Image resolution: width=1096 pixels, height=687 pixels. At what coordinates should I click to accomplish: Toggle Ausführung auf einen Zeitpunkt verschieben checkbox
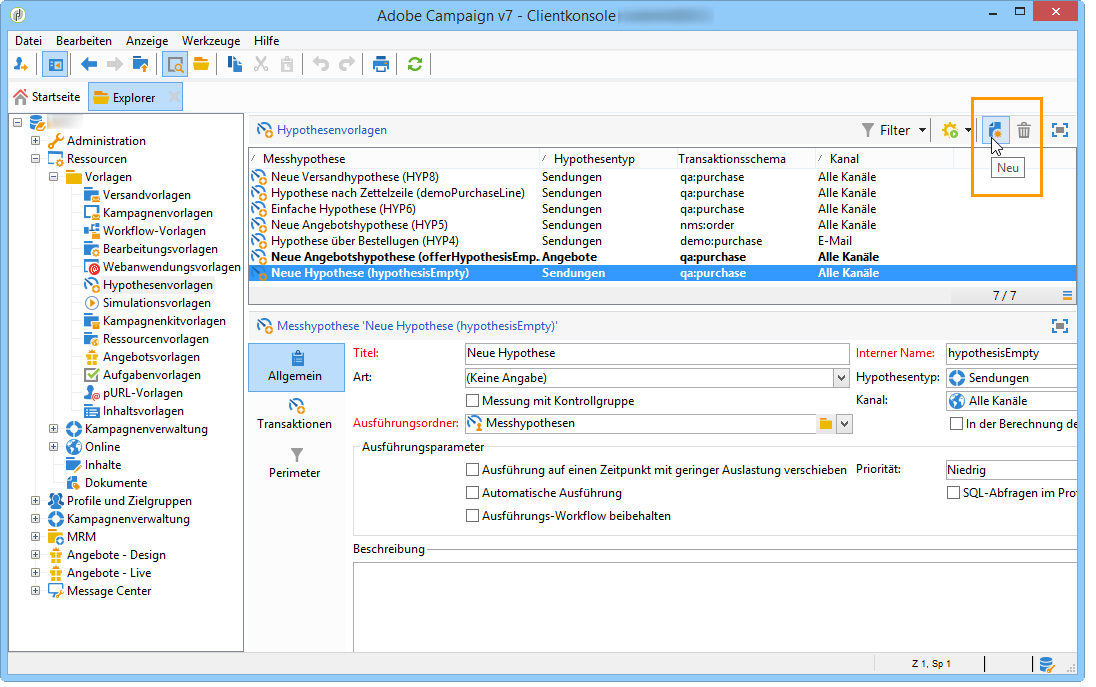(x=473, y=470)
